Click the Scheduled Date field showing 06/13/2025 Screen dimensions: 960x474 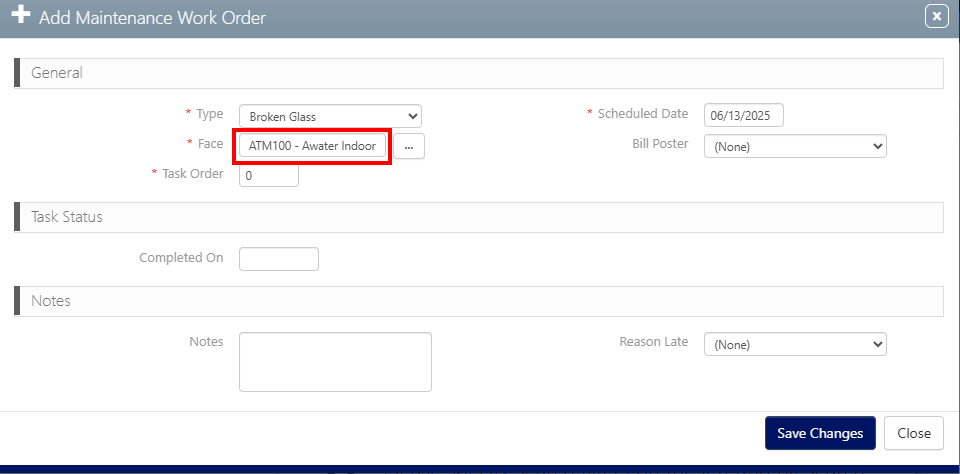[743, 115]
